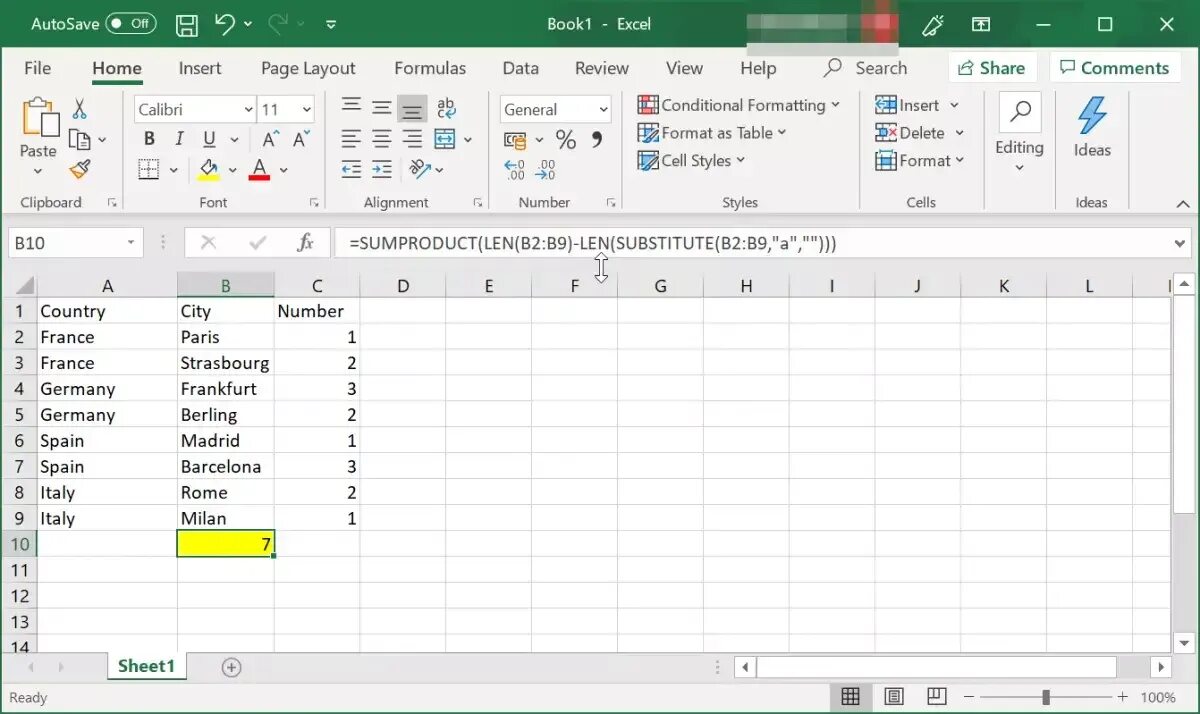This screenshot has width=1200, height=714.
Task: Decrease font size with small A icon
Action: [300, 139]
